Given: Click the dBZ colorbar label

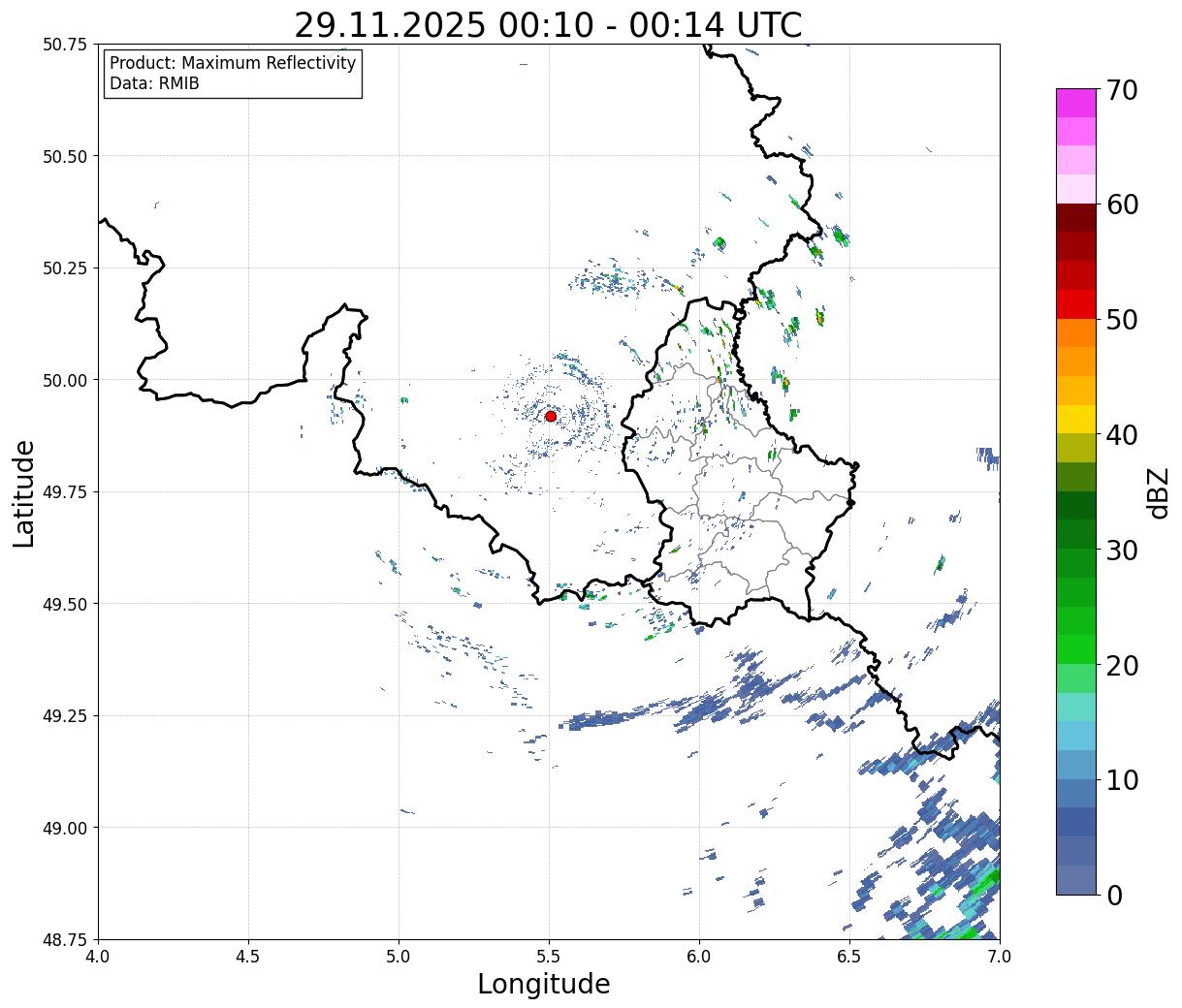Looking at the screenshot, I should click(x=1159, y=491).
